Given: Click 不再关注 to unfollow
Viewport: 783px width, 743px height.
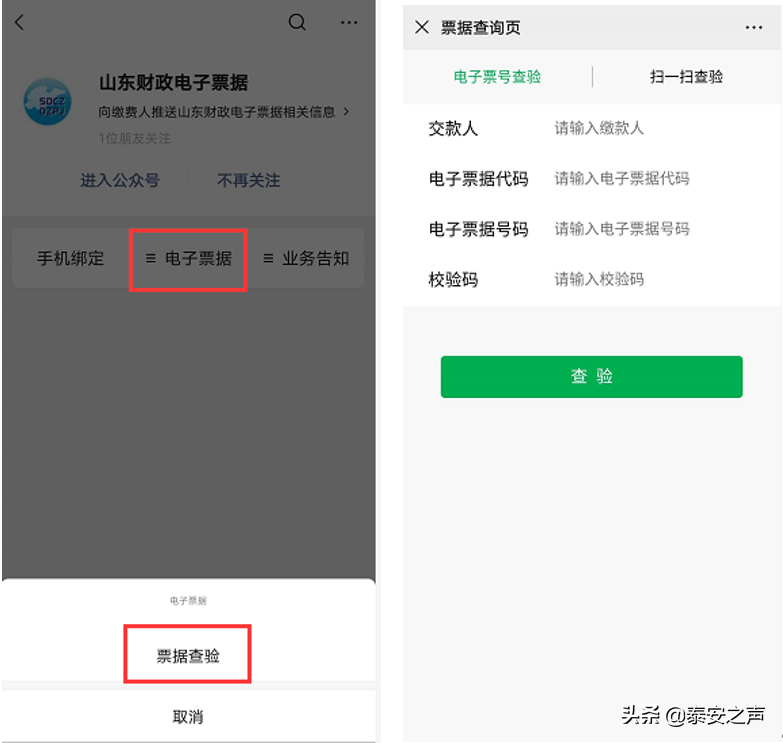Looking at the screenshot, I should pyautogui.click(x=249, y=180).
